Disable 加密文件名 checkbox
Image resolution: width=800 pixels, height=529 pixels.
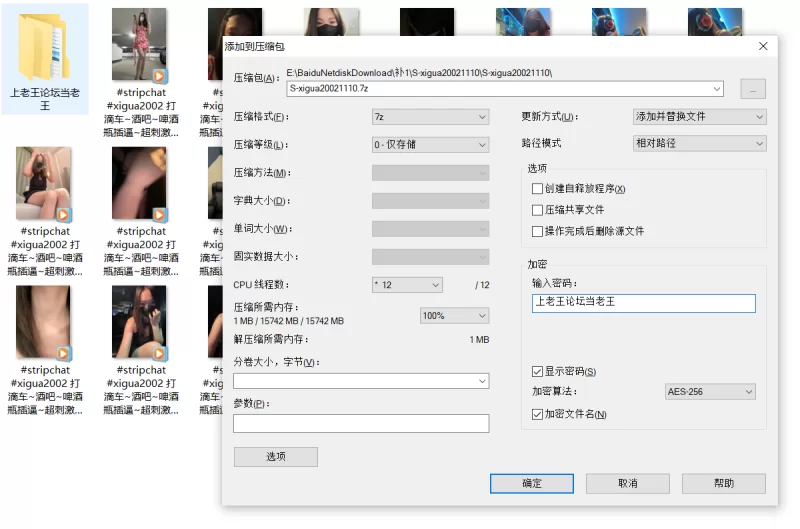(538, 414)
